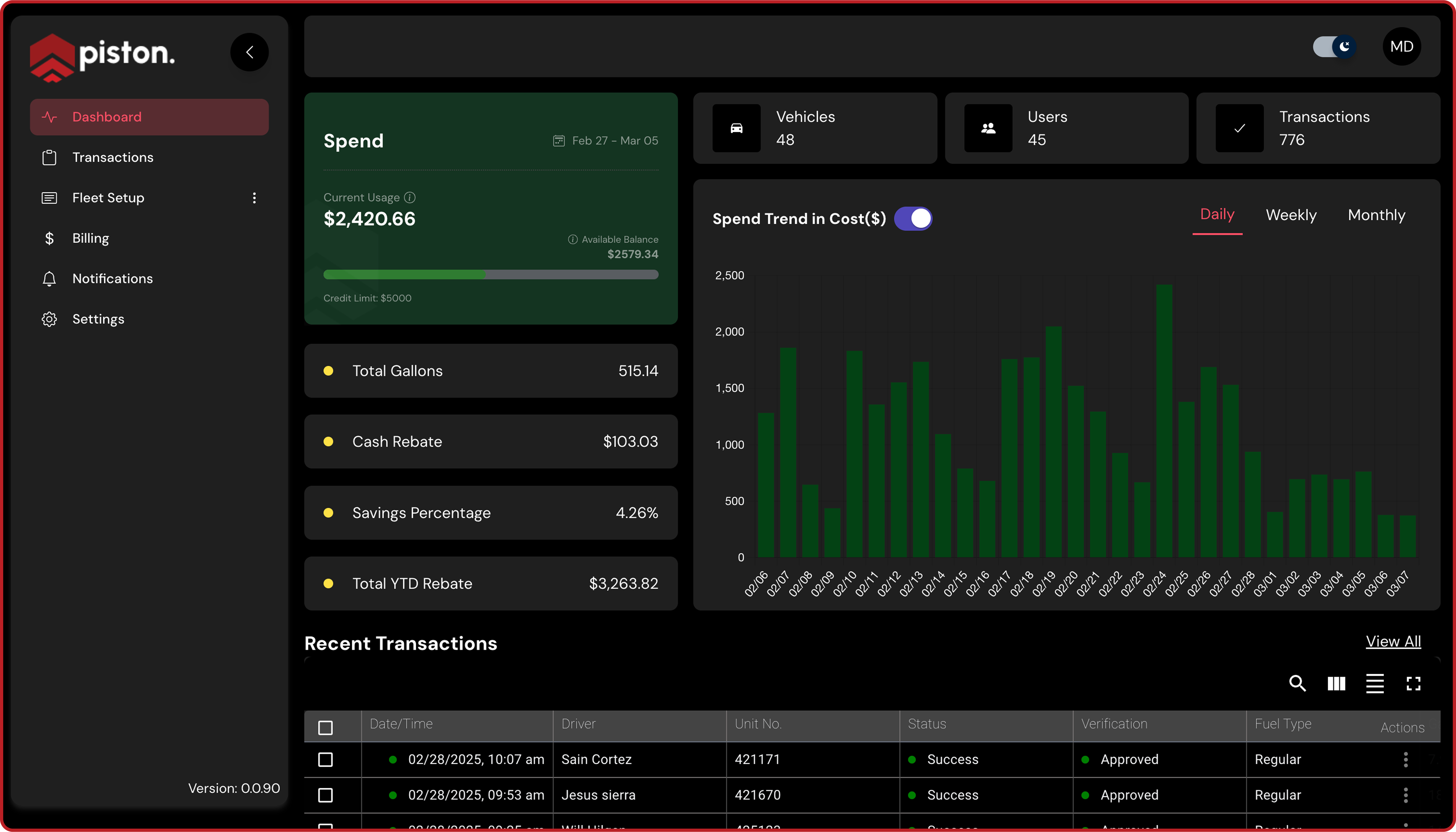Screen dimensions: 1456x832
Task: Click the Transactions checkmark icon
Action: pyautogui.click(x=1239, y=128)
